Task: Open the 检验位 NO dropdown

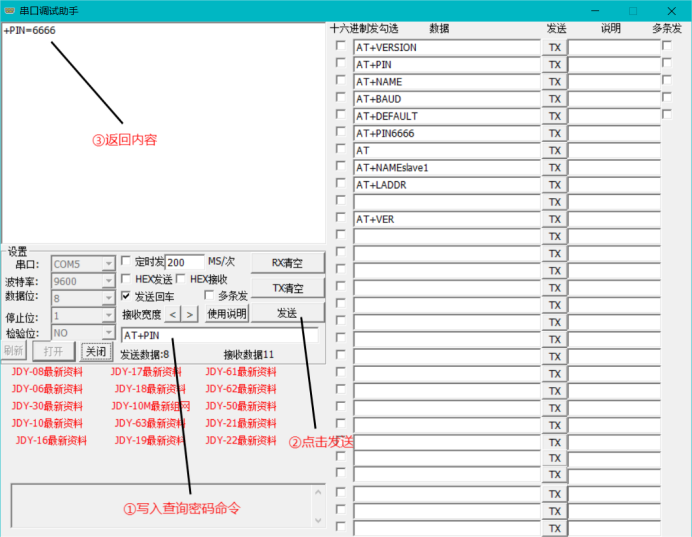Action: point(108,333)
